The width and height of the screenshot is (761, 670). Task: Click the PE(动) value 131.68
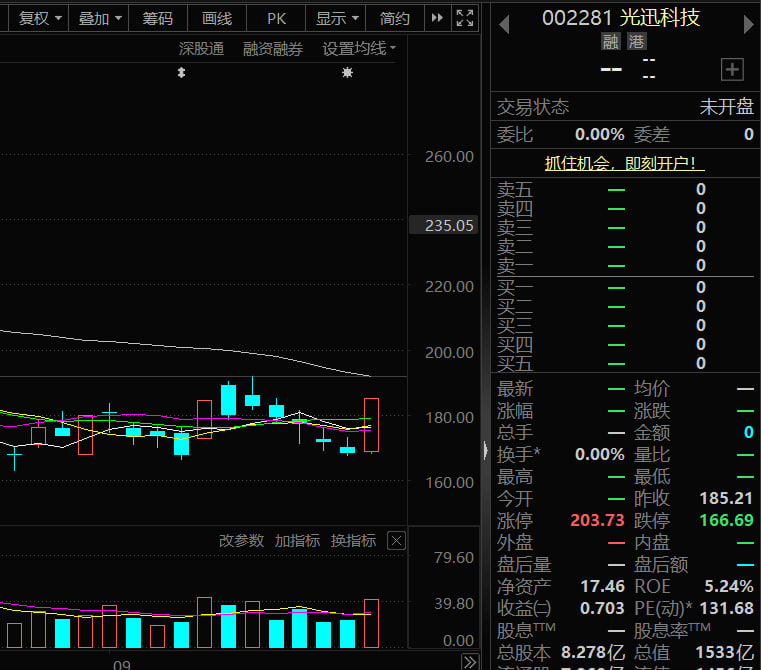(726, 608)
